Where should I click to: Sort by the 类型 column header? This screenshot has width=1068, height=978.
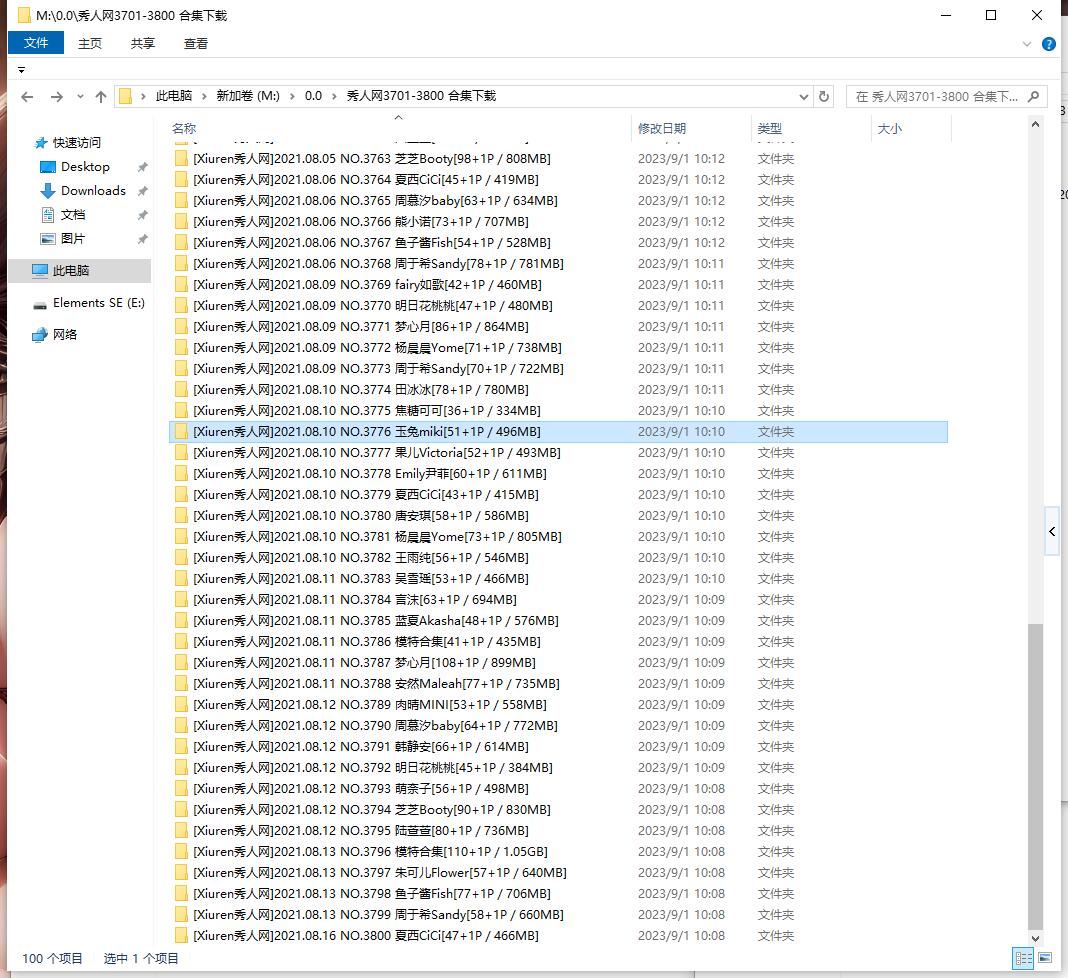(770, 128)
